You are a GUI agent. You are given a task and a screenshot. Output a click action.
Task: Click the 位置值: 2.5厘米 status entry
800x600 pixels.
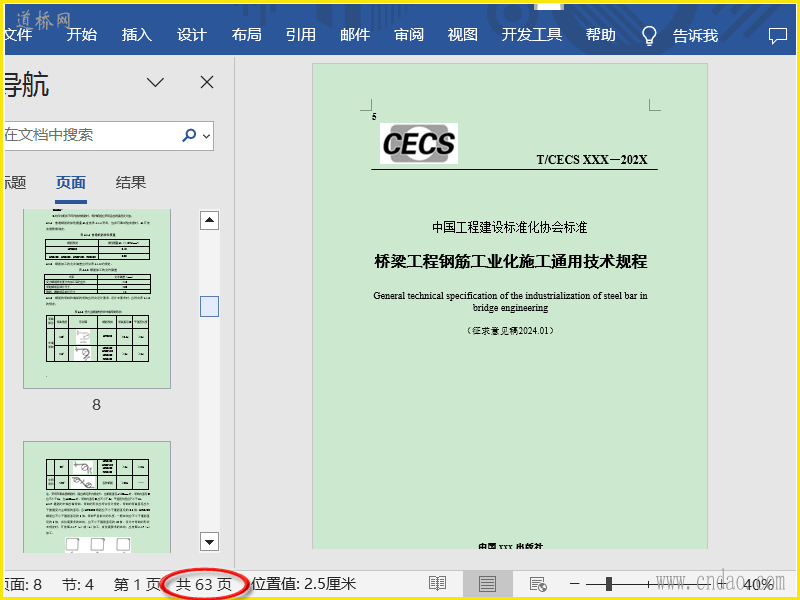pos(304,584)
